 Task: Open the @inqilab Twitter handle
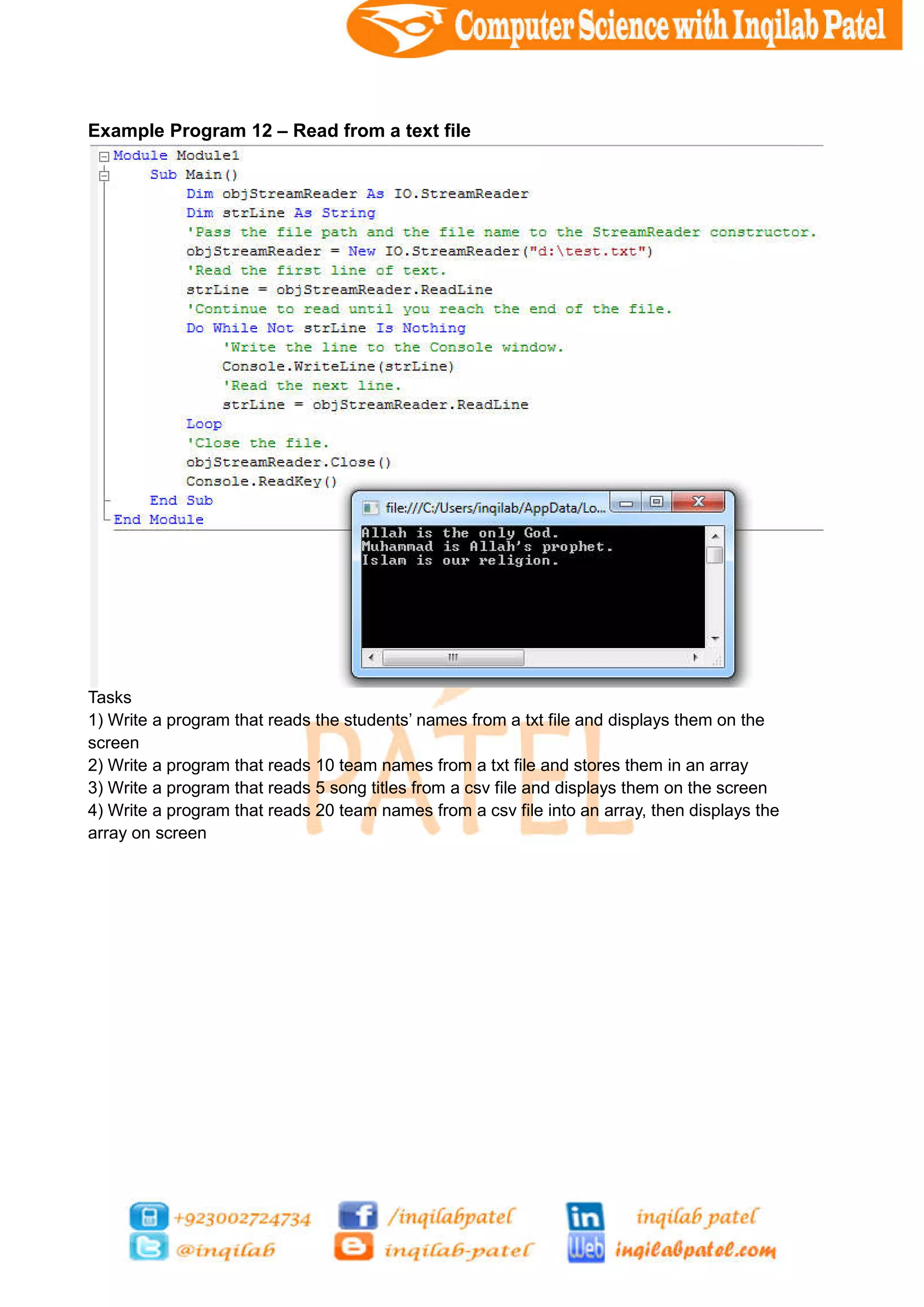226,1250
